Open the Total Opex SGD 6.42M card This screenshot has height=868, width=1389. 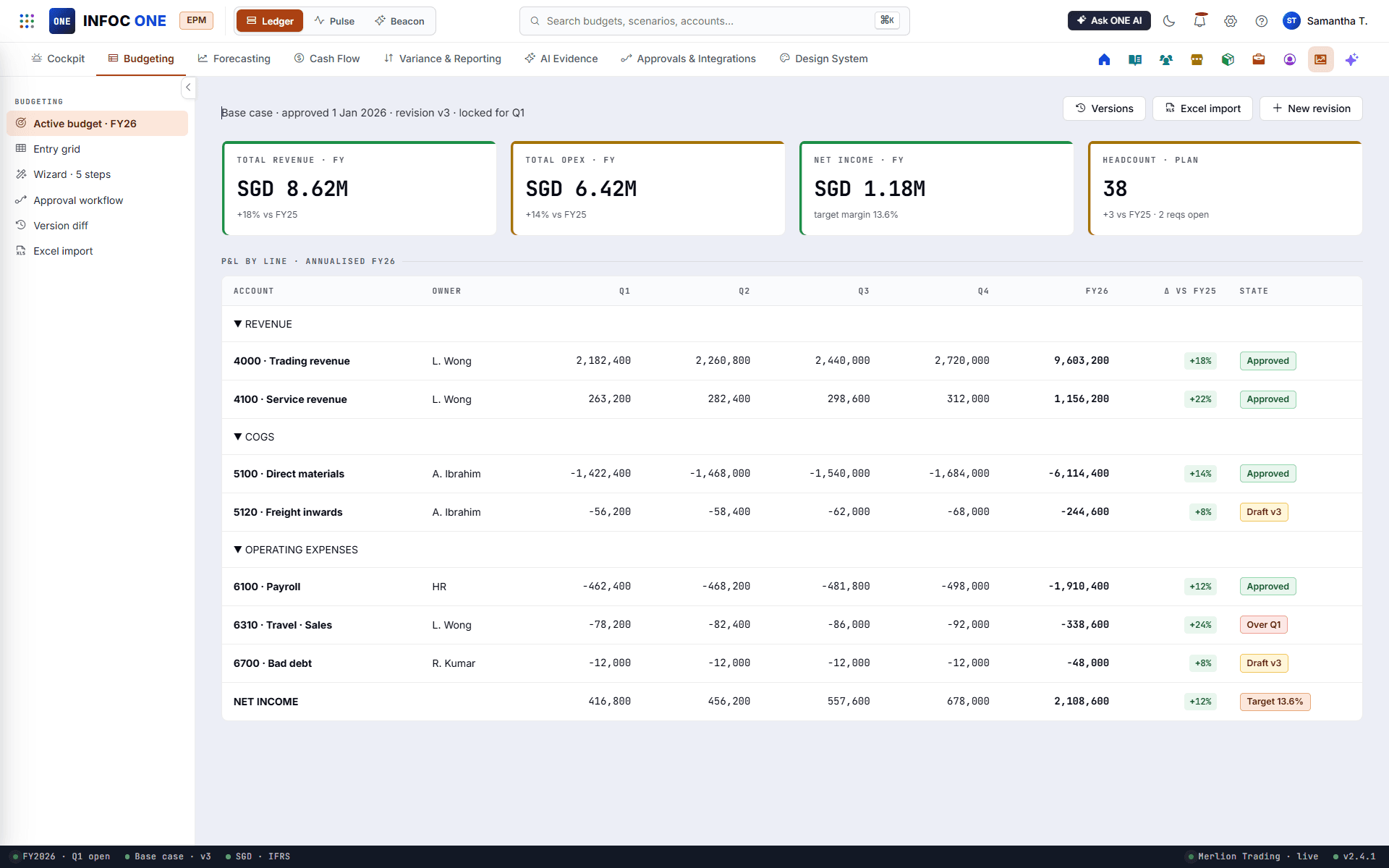pos(647,188)
